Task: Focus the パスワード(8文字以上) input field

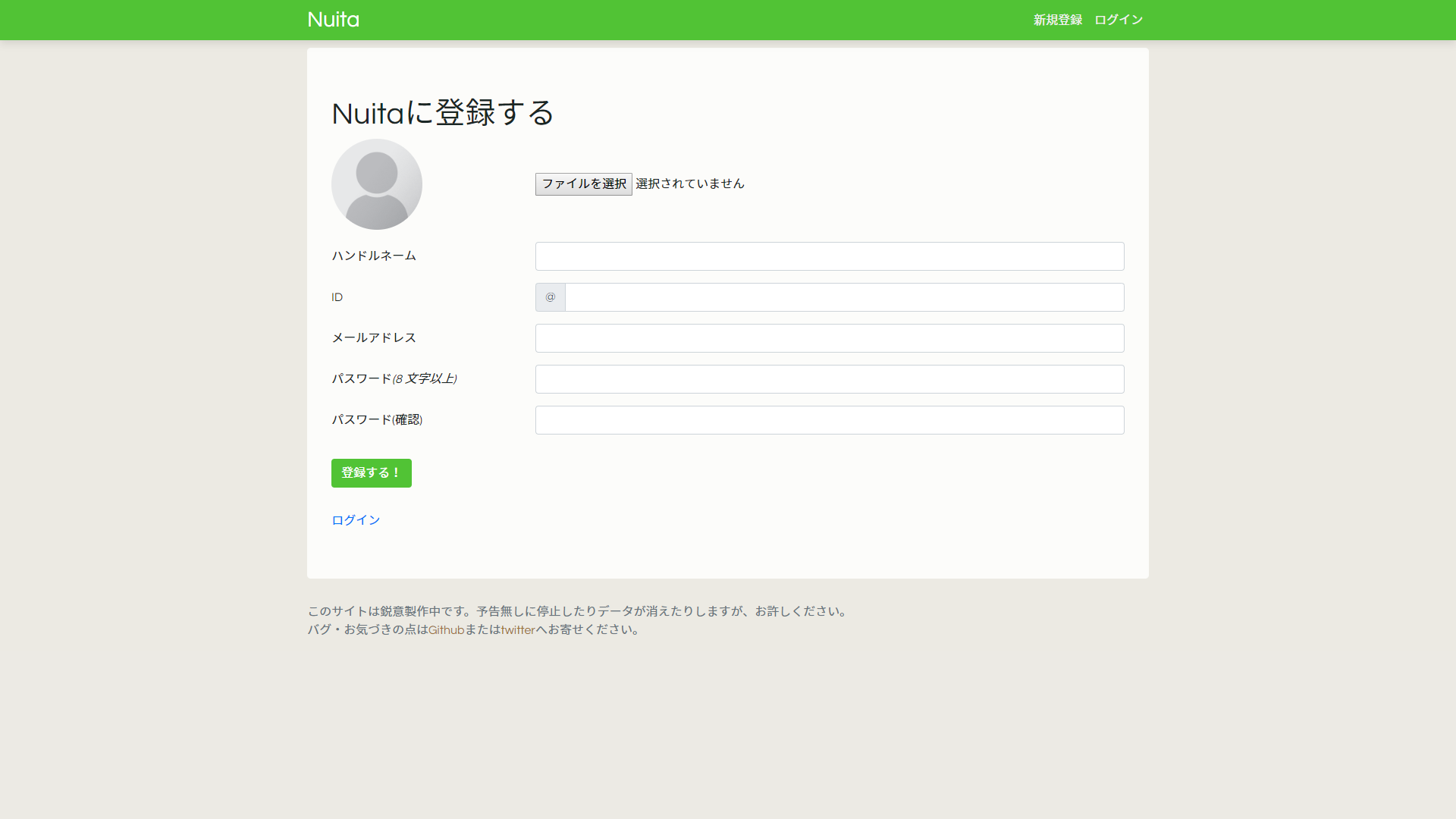Action: (830, 379)
